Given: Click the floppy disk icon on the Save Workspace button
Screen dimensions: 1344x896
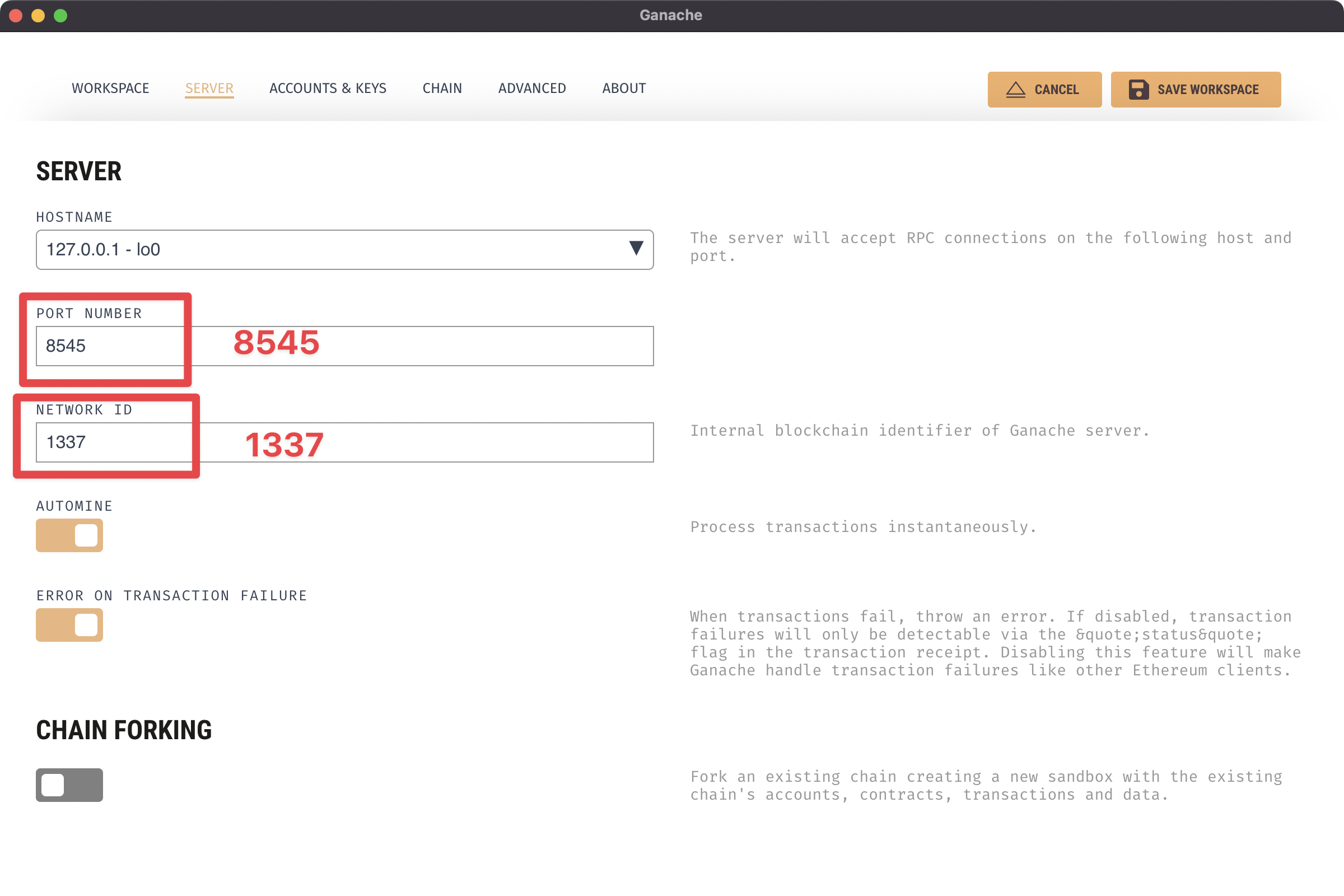Looking at the screenshot, I should 1138,90.
